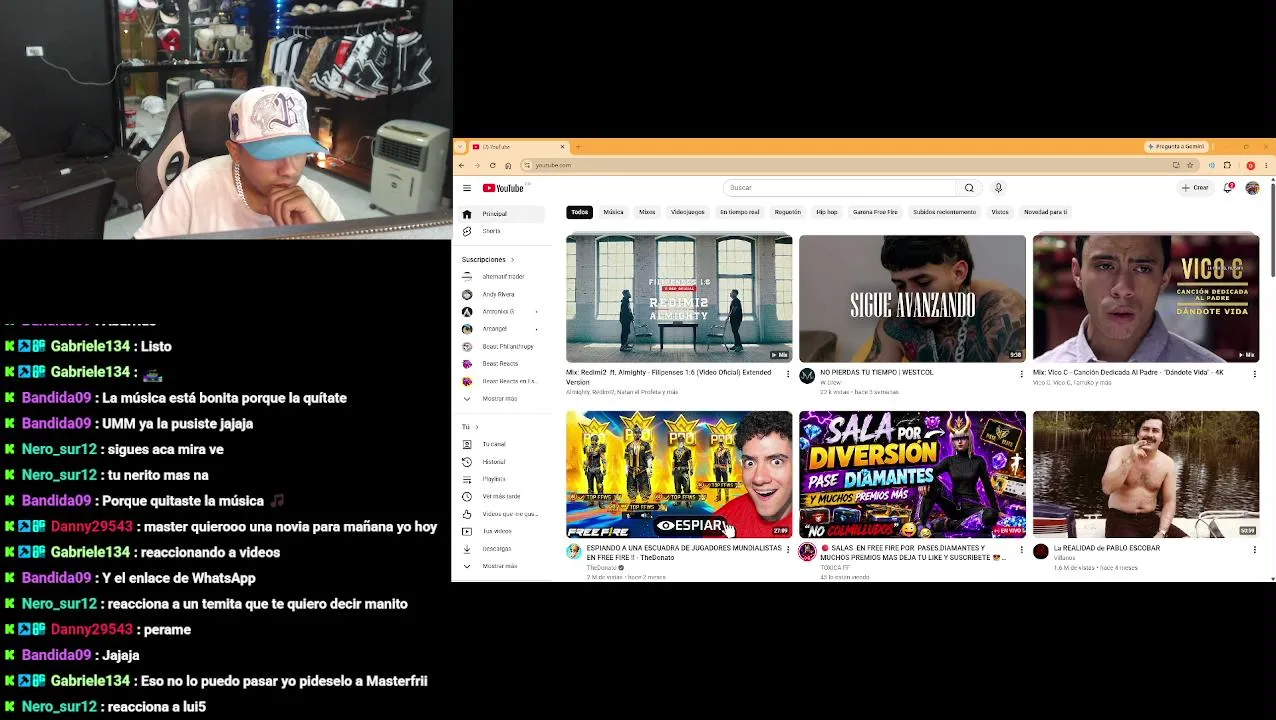1276x720 pixels.
Task: Select the Música filter chip
Action: tap(613, 212)
